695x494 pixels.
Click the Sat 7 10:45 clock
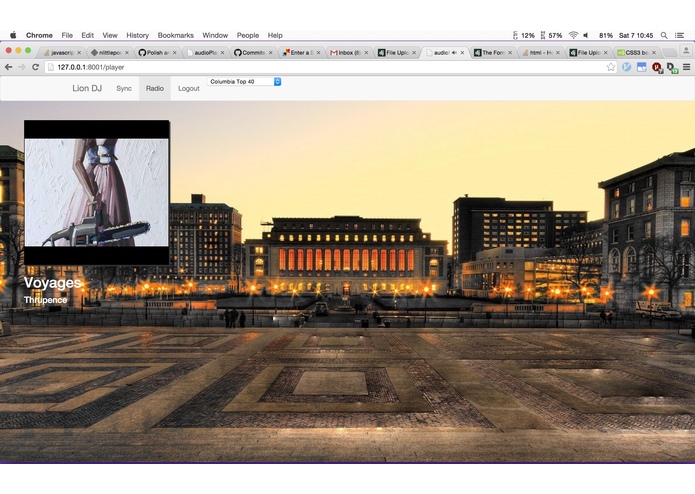(636, 35)
